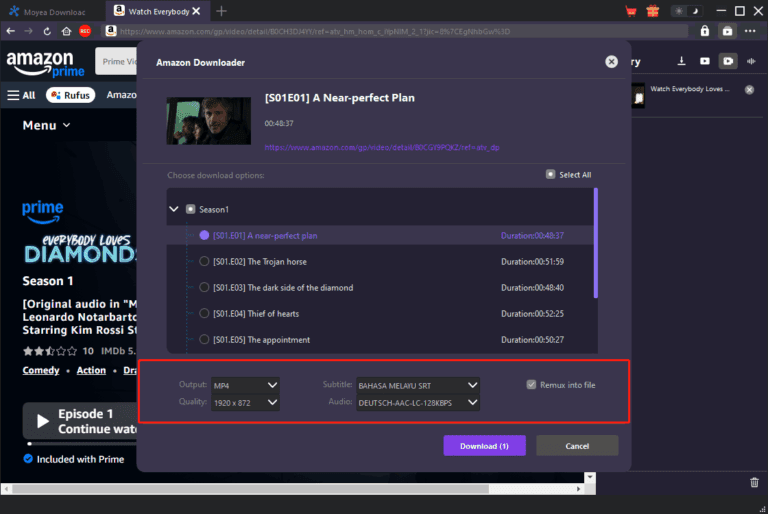Click the trash icon to delete tasks

754,483
